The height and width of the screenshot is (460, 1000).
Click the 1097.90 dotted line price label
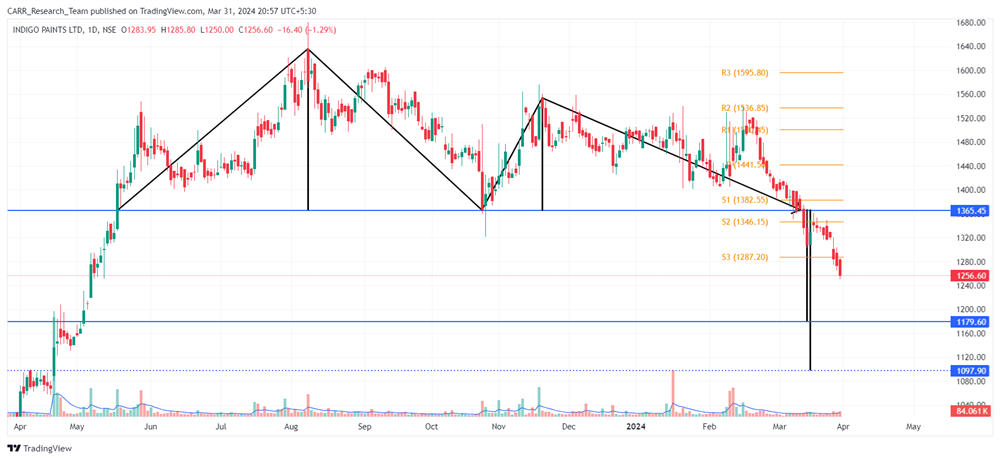(971, 370)
